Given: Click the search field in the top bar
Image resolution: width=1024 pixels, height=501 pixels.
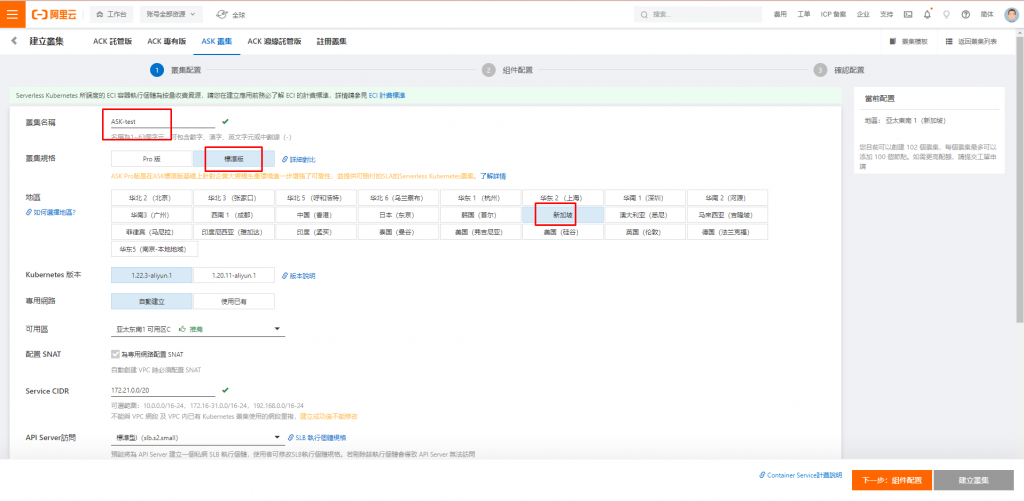Looking at the screenshot, I should click(x=697, y=14).
